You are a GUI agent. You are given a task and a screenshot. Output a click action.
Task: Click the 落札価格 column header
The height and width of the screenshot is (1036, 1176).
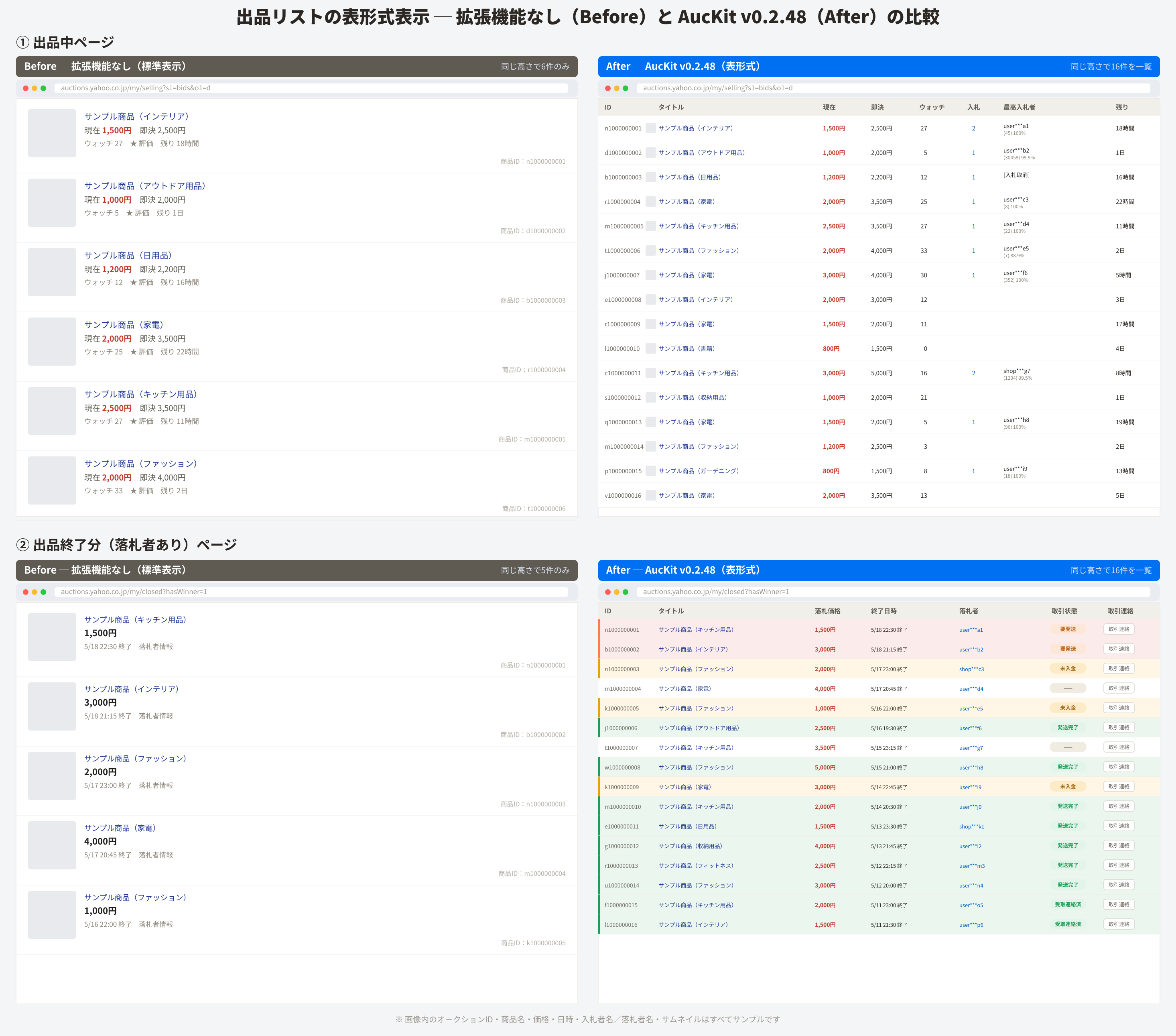[x=827, y=611]
